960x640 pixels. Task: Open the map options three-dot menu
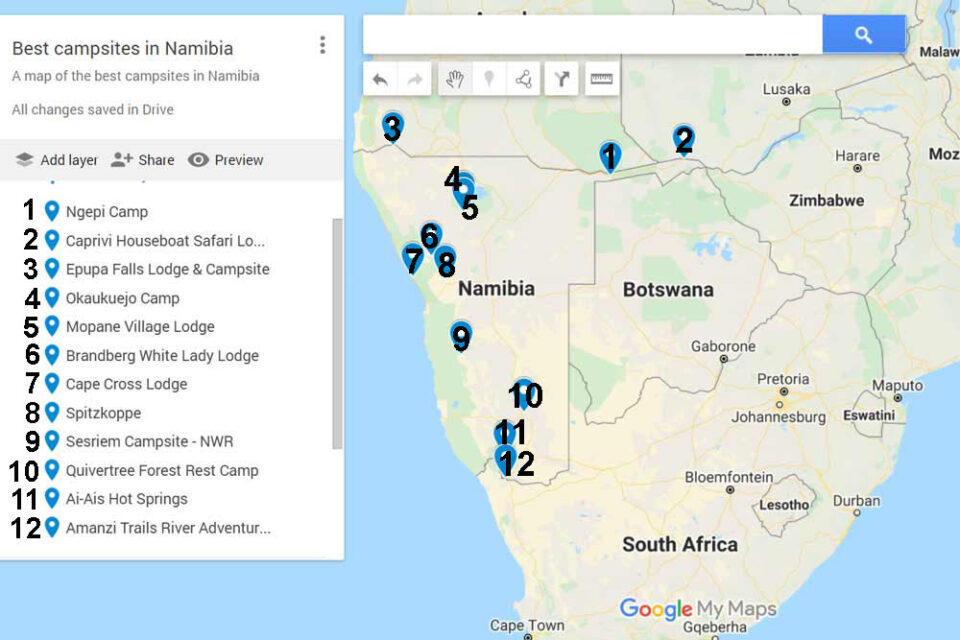coord(322,44)
